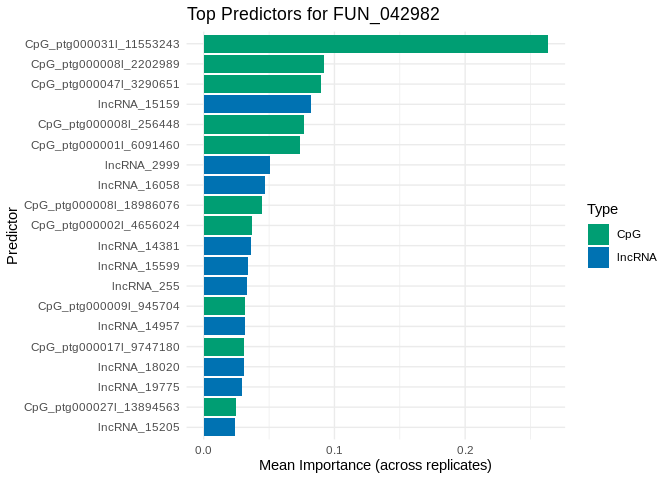Click the 'CpG' legend text label
Screen dimensions: 672x480
coord(628,234)
